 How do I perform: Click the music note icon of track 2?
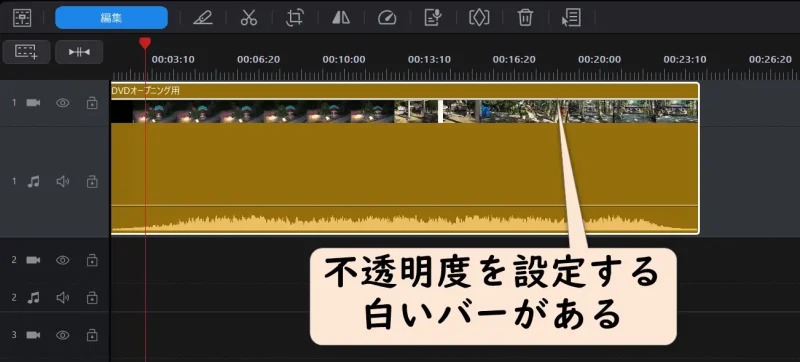click(33, 297)
